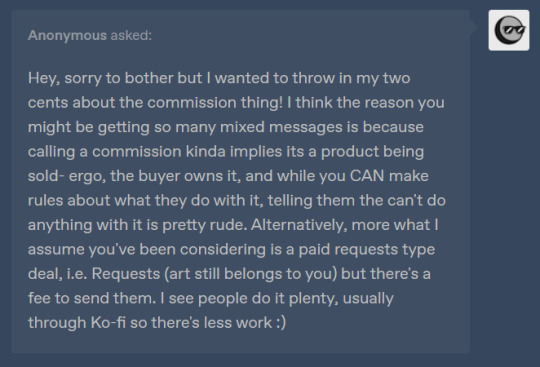Image resolution: width=540 pixels, height=367 pixels.
Task: Click the capitalized word 'CAN'
Action: (x=367, y=176)
